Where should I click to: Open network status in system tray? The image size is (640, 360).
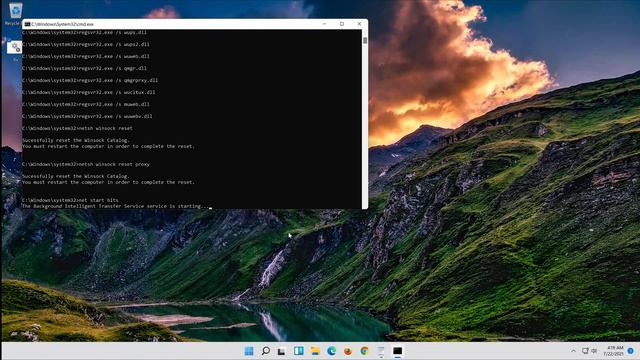click(x=585, y=351)
